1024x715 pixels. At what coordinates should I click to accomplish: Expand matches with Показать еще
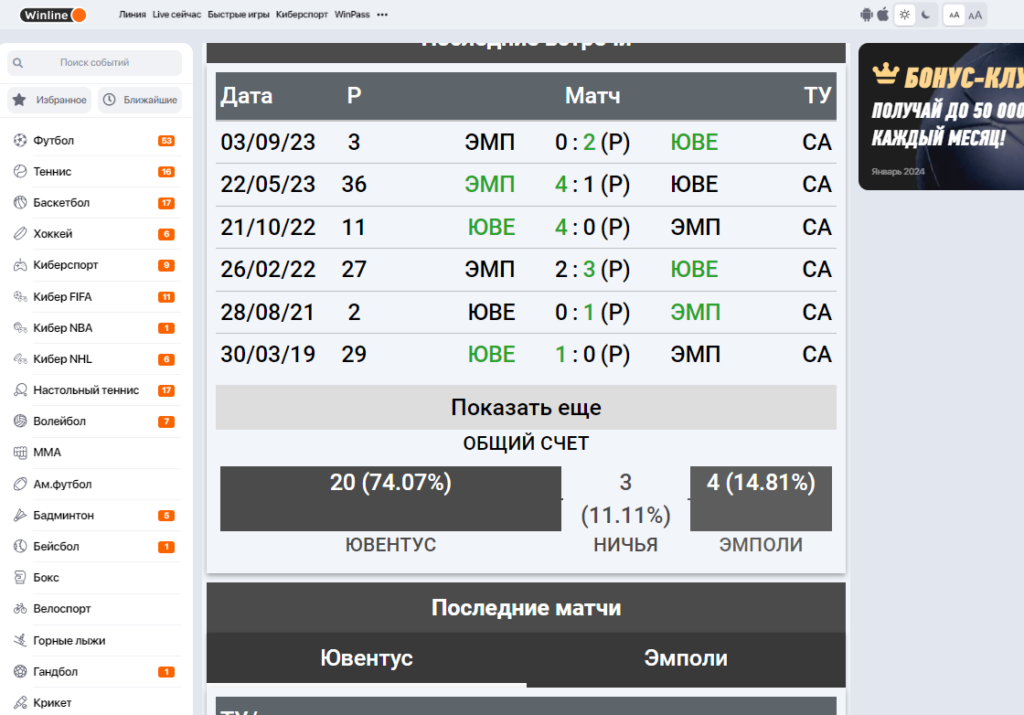(526, 407)
